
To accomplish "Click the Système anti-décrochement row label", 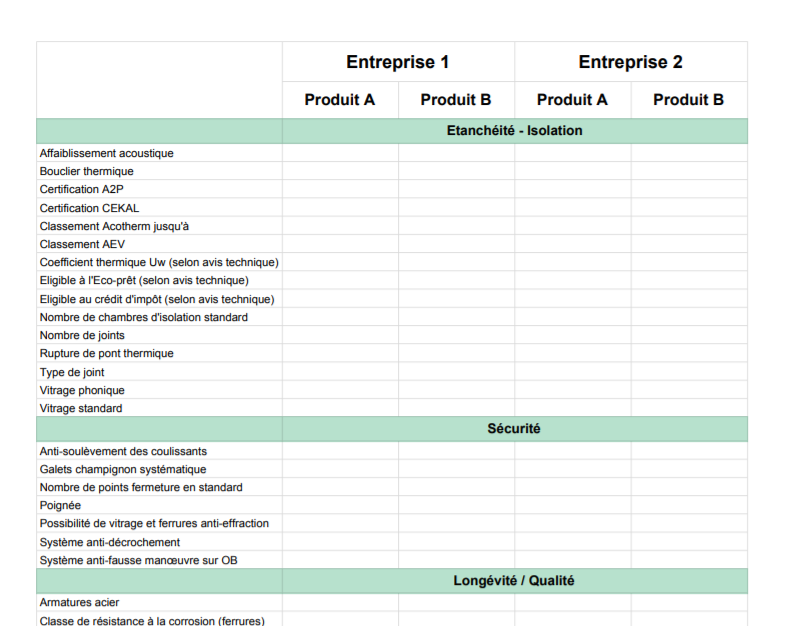I will pyautogui.click(x=110, y=543).
